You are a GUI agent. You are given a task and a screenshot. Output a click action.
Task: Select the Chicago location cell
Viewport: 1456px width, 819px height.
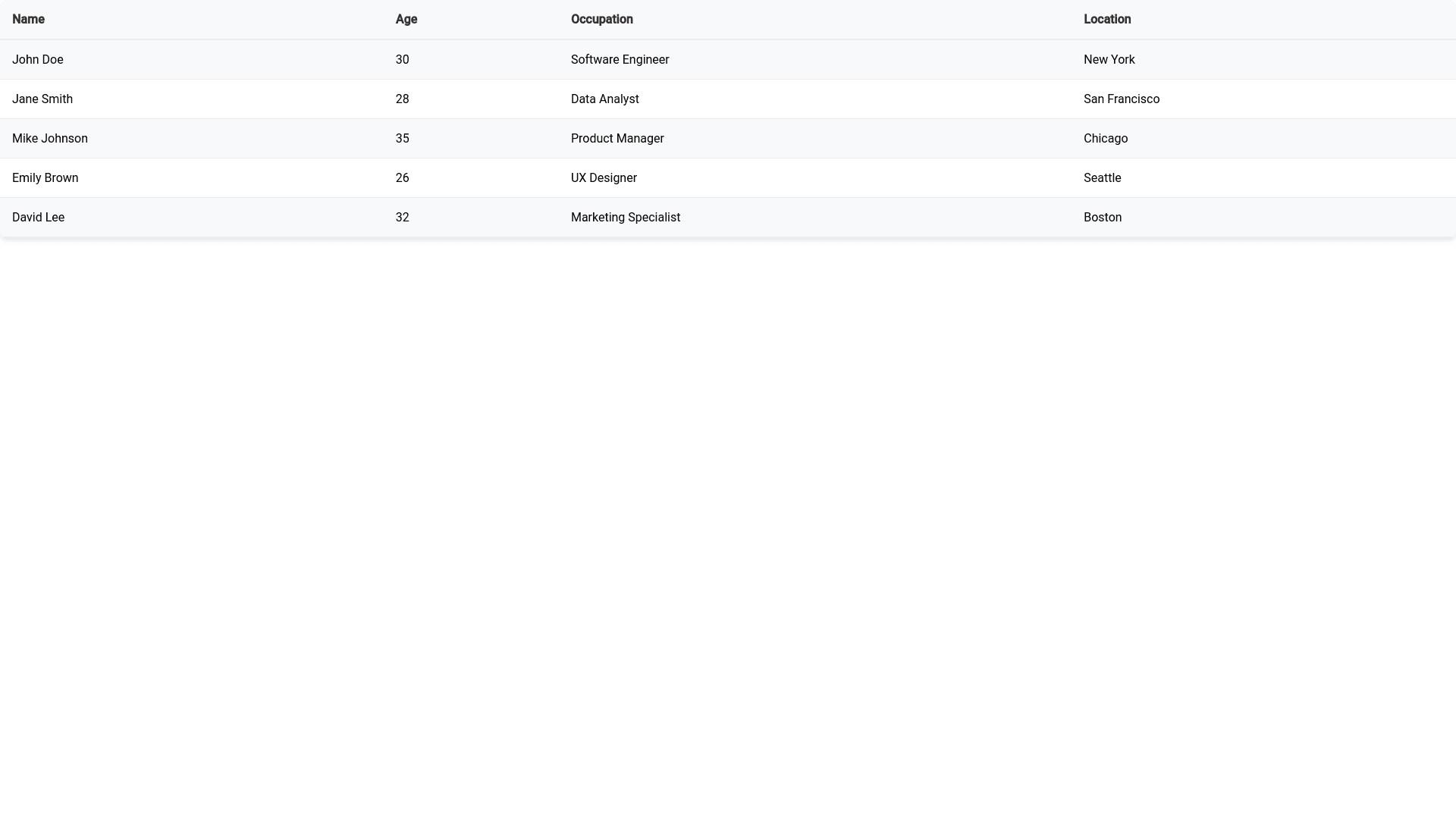coord(1105,139)
